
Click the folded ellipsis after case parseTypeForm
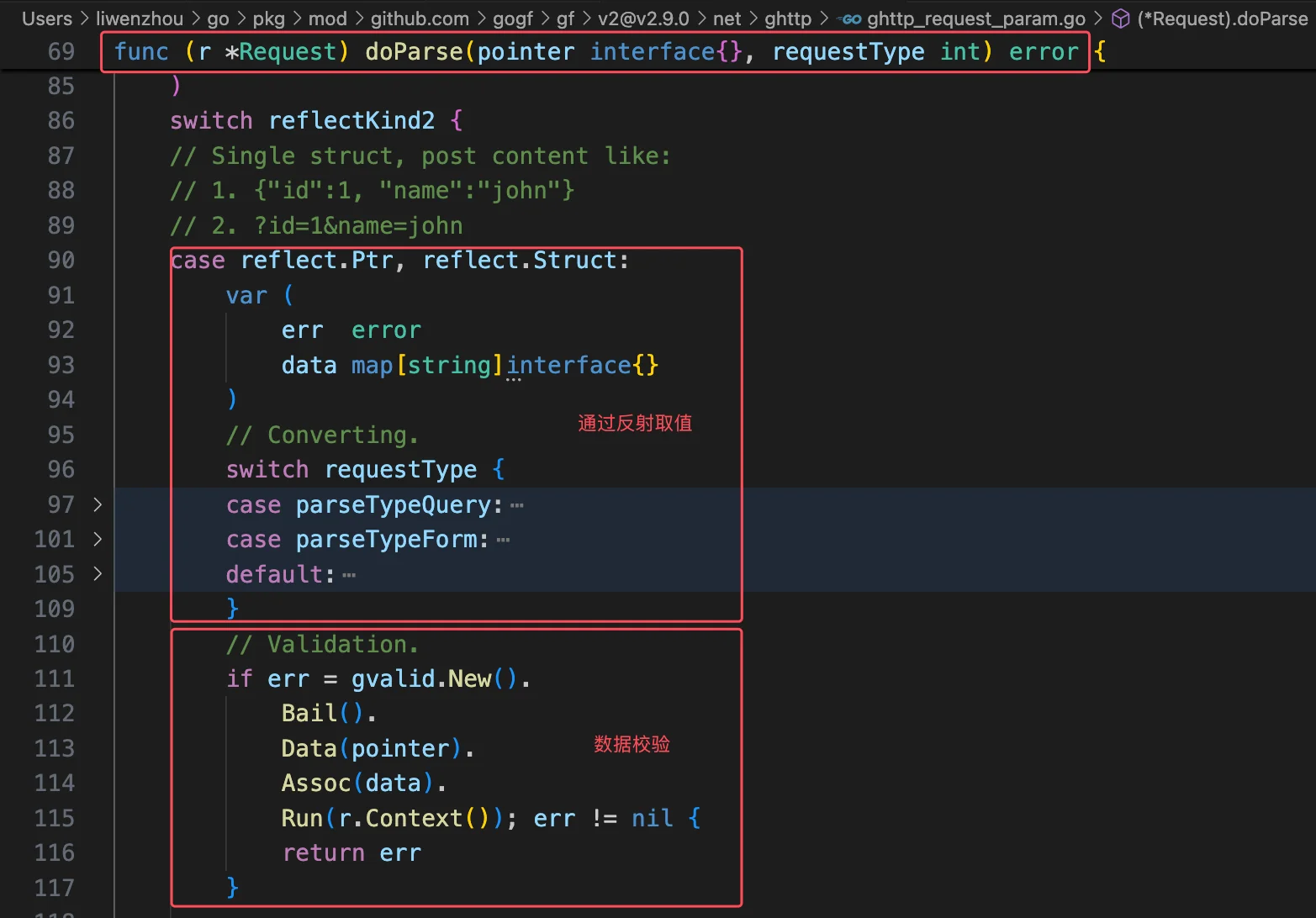(503, 540)
